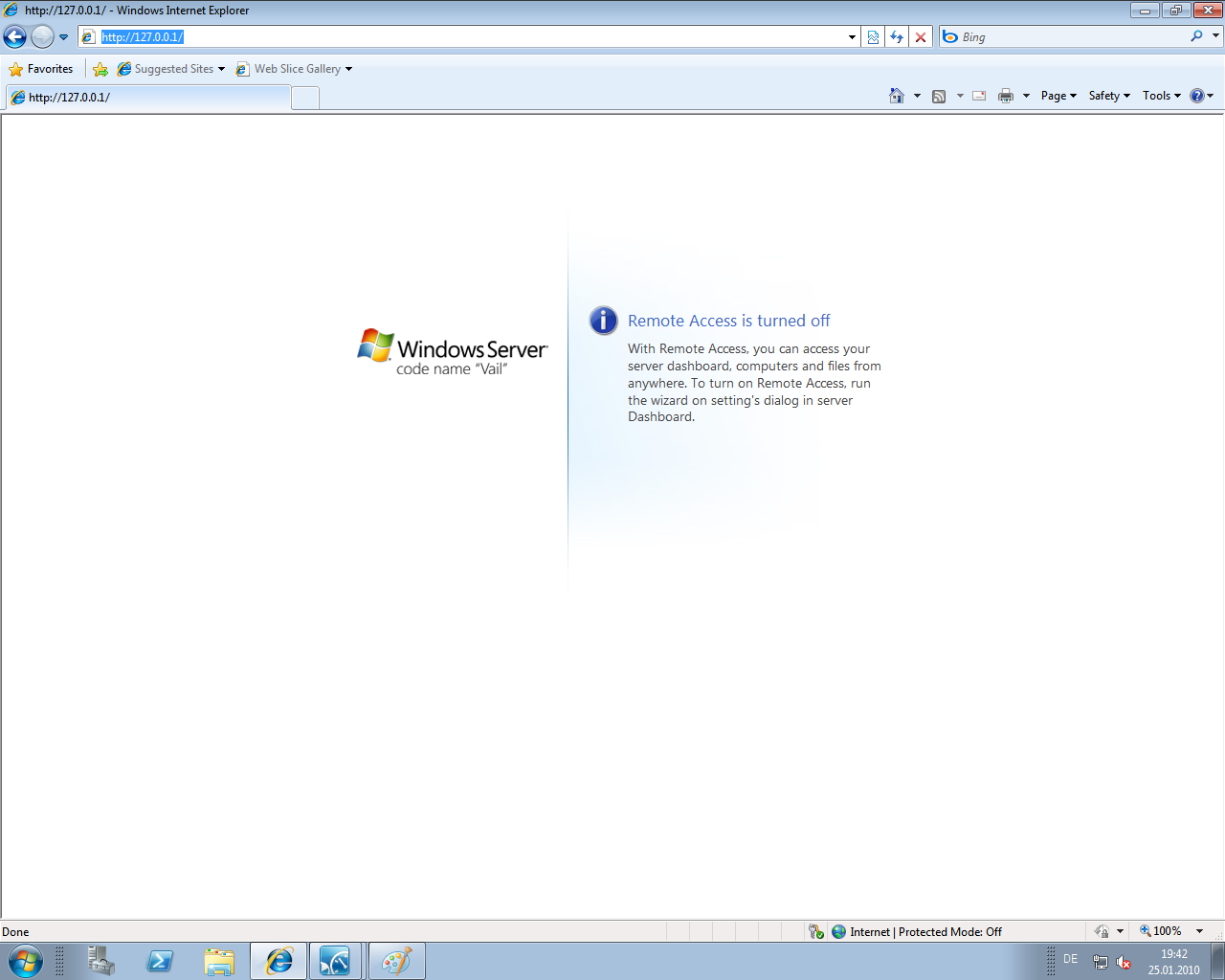The image size is (1225, 980).
Task: Open a new tab
Action: click(x=305, y=98)
